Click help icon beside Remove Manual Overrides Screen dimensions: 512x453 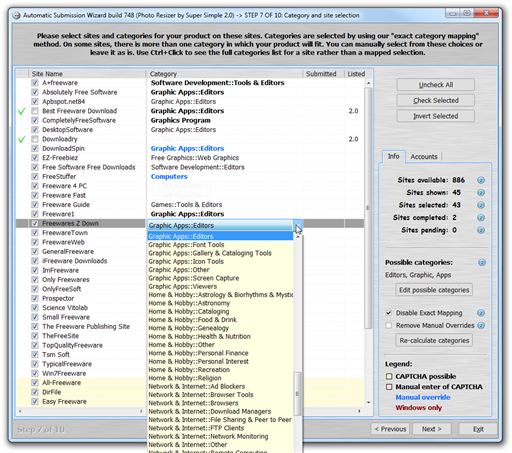[x=481, y=325]
